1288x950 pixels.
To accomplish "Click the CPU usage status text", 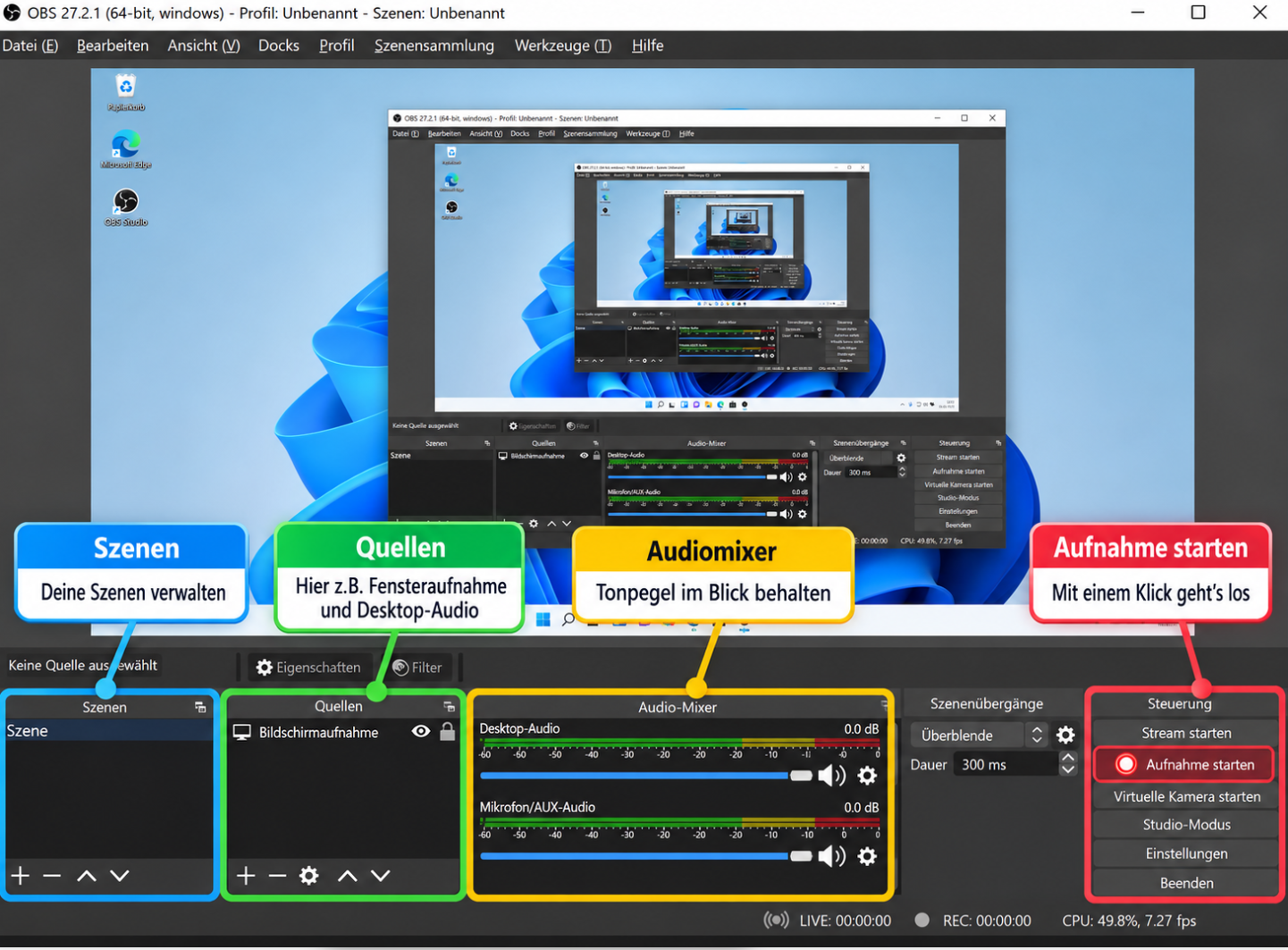I will tap(1129, 921).
